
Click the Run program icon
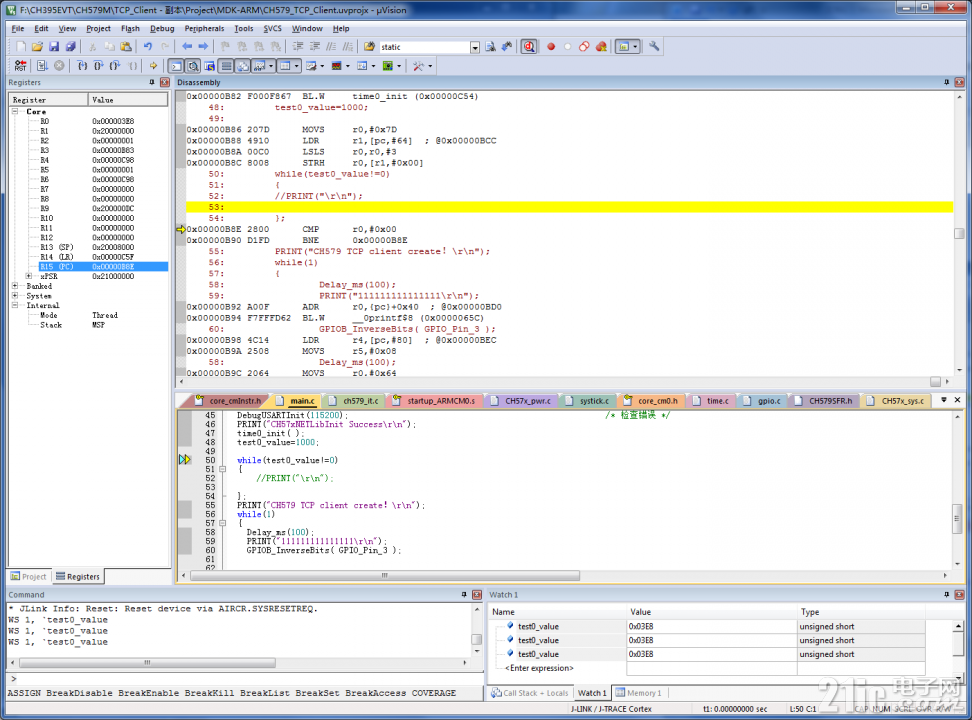point(42,66)
